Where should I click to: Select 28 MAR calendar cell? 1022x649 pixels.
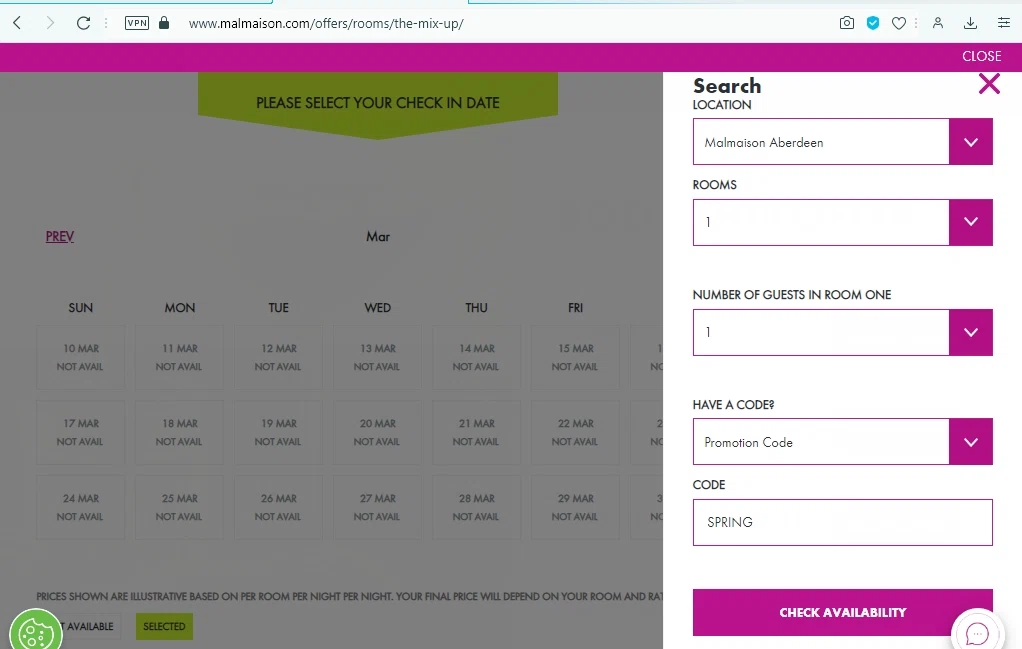[476, 508]
